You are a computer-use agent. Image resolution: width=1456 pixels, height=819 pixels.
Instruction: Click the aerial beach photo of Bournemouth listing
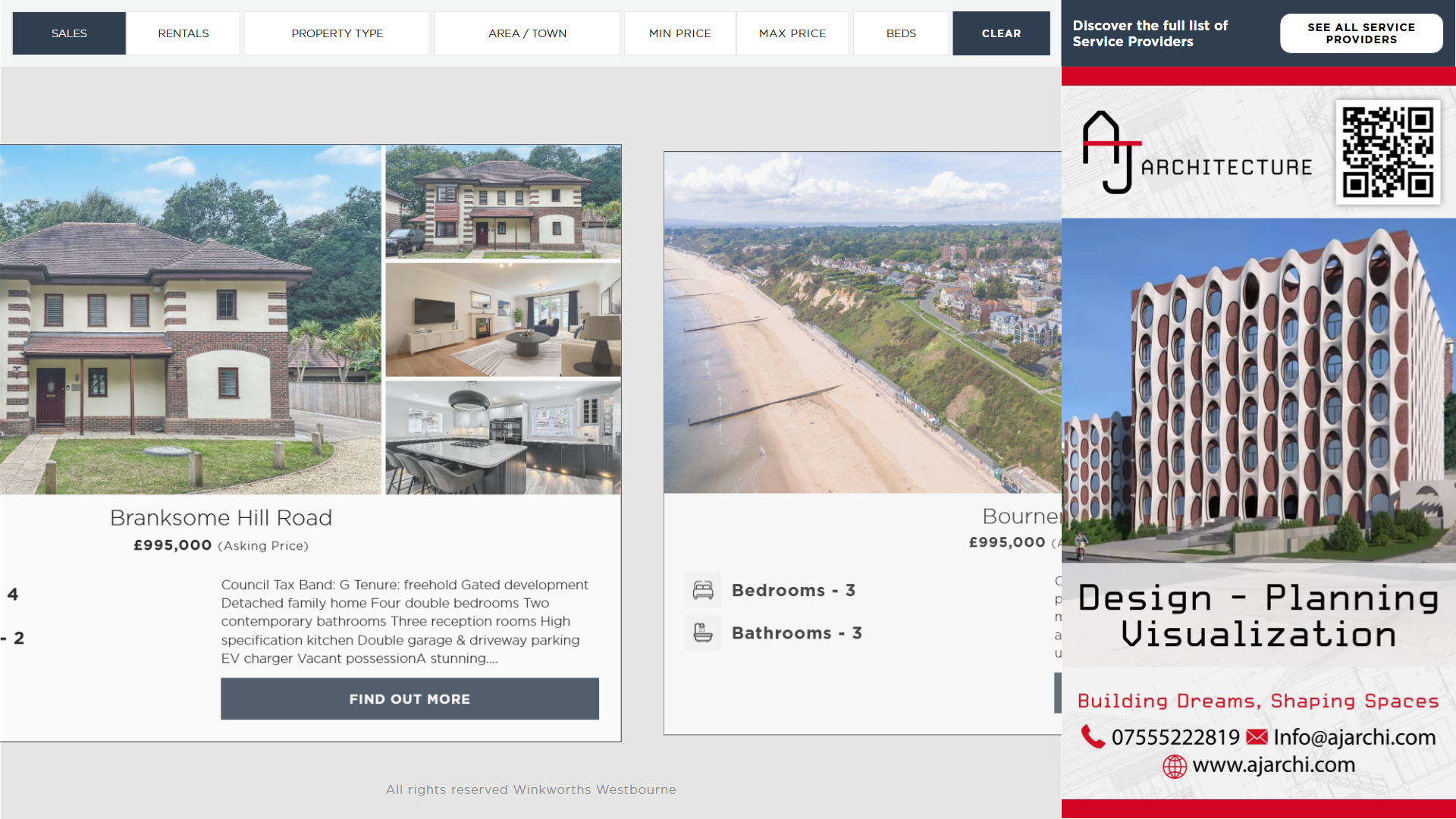click(862, 322)
